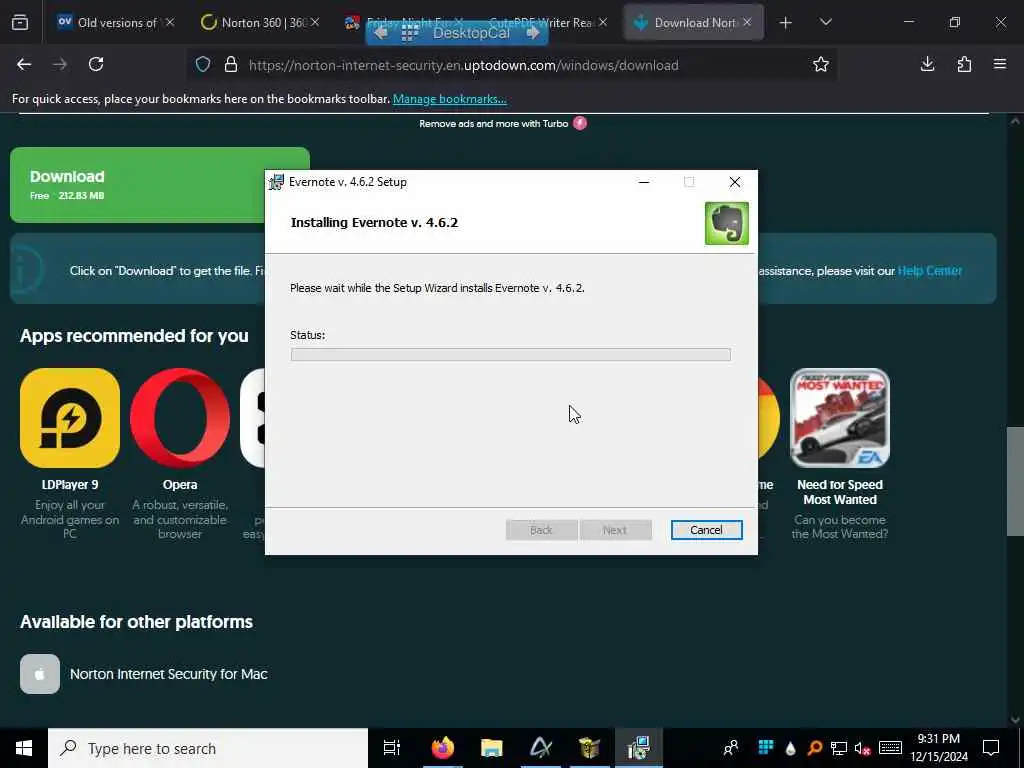
Task: Click the Apple icon for Mac version
Action: (x=40, y=674)
